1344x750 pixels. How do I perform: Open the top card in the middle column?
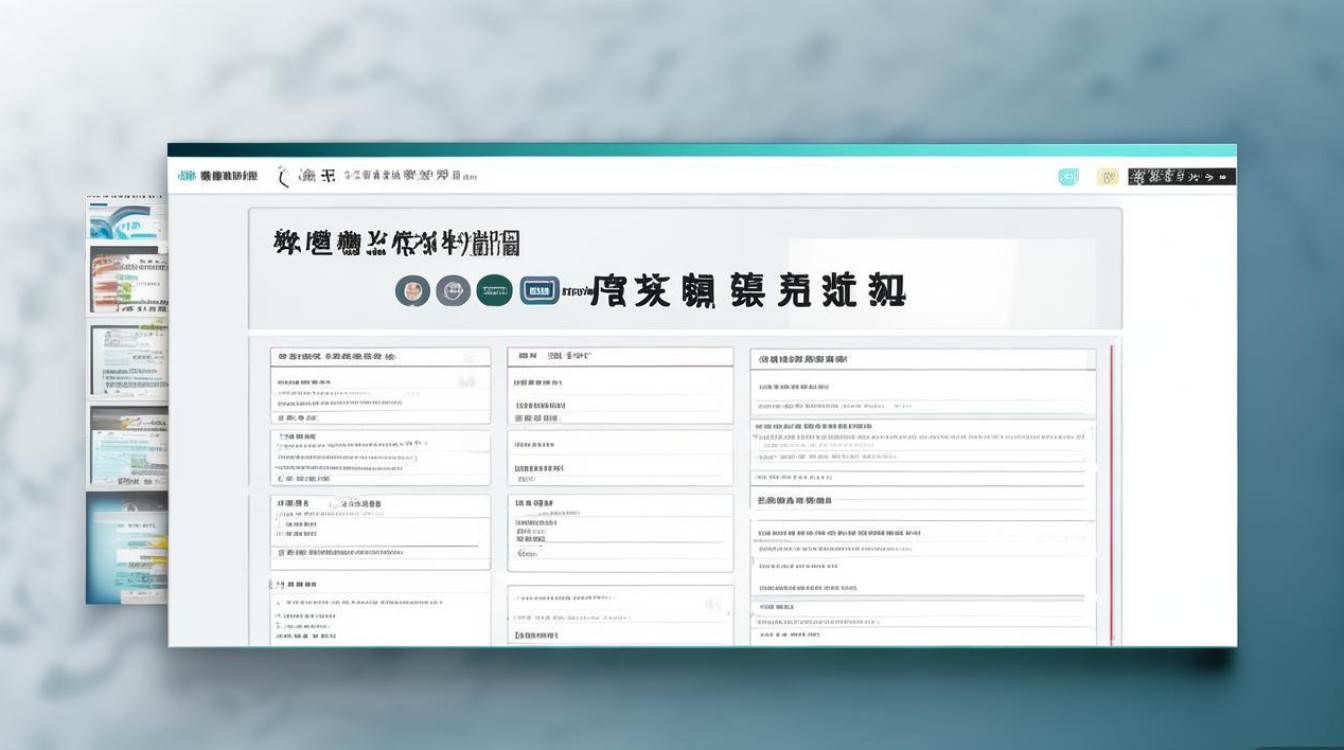coord(620,386)
